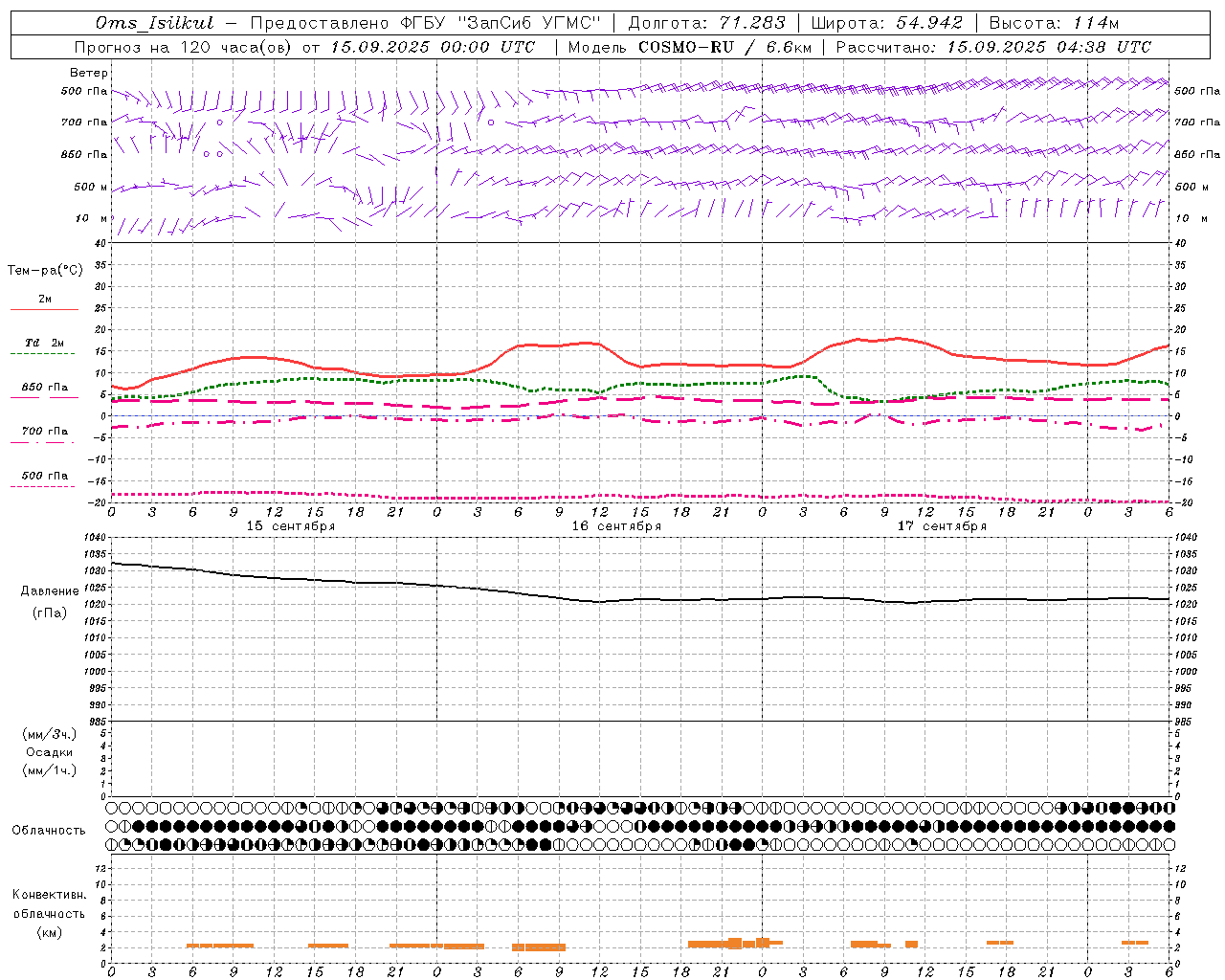Click the "Td 2м" dew point legend label
This screenshot has height=980, width=1225.
coord(45,343)
